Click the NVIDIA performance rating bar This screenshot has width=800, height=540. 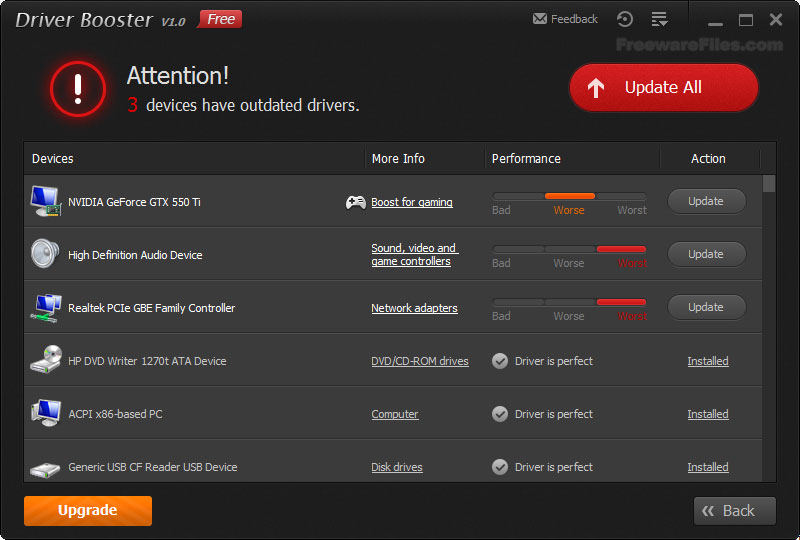569,196
